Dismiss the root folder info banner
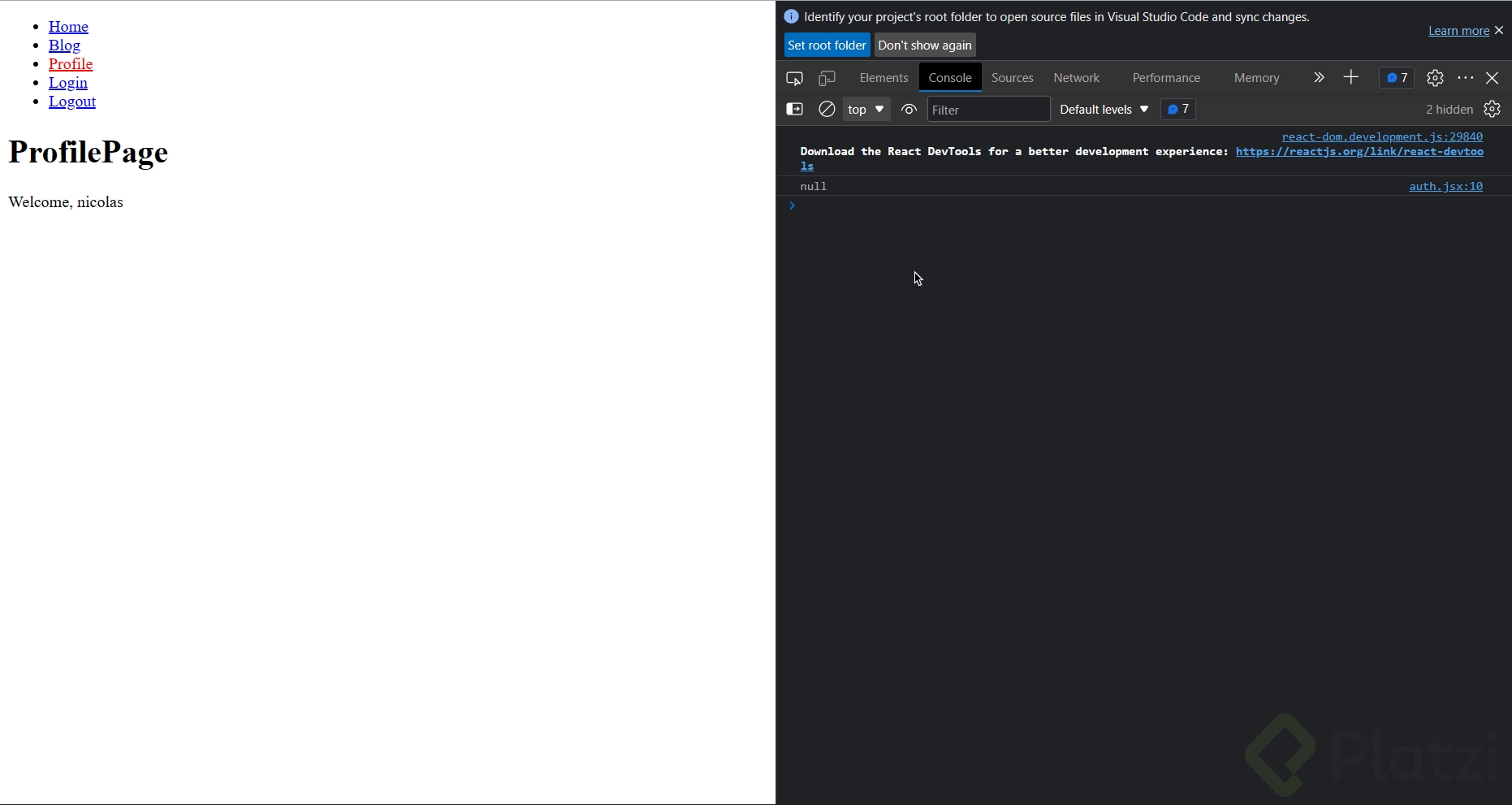 1499,30
